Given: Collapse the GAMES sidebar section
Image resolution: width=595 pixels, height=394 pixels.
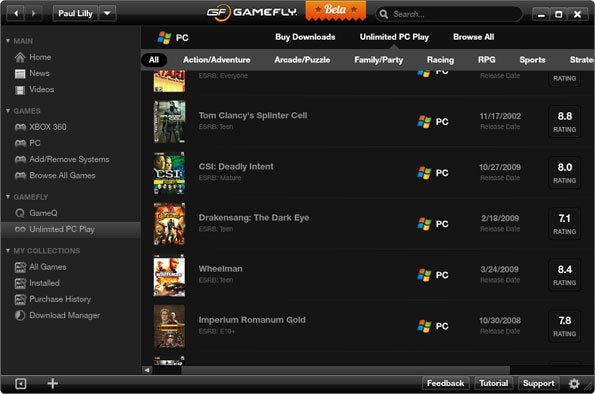Looking at the screenshot, I should point(8,111).
